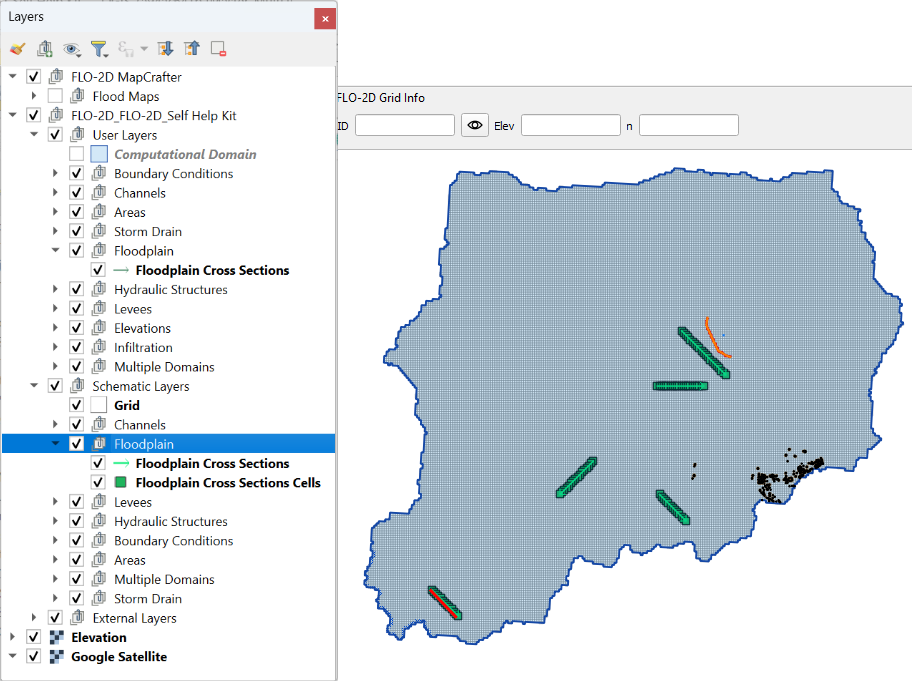Viewport: 912px width, 681px height.
Task: Check the Computational Domain layer checkbox
Action: pos(77,154)
